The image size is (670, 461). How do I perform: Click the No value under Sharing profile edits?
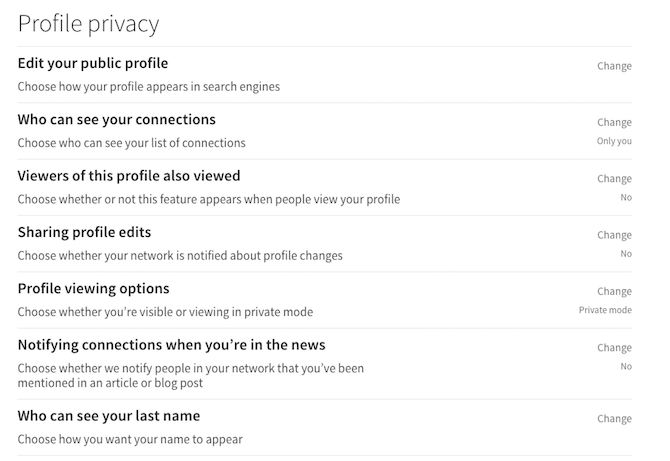pyautogui.click(x=626, y=254)
